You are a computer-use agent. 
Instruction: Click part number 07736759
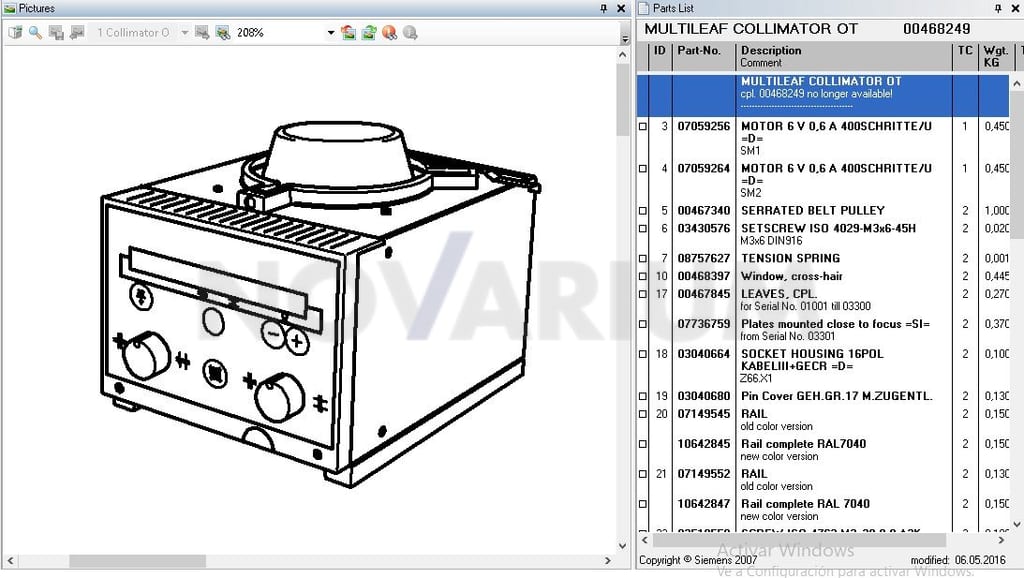pos(703,324)
